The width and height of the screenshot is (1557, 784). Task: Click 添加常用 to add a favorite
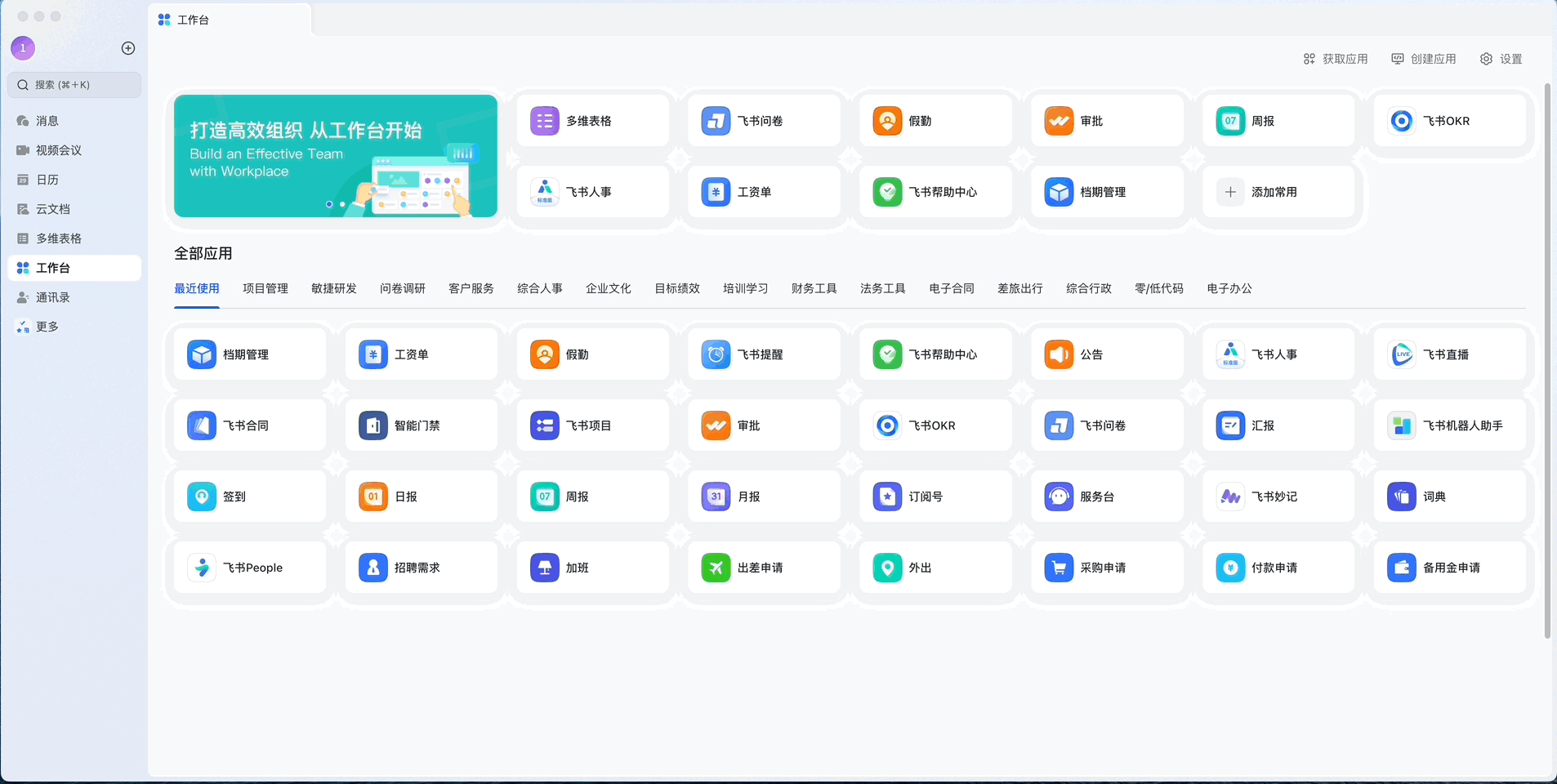click(1279, 192)
